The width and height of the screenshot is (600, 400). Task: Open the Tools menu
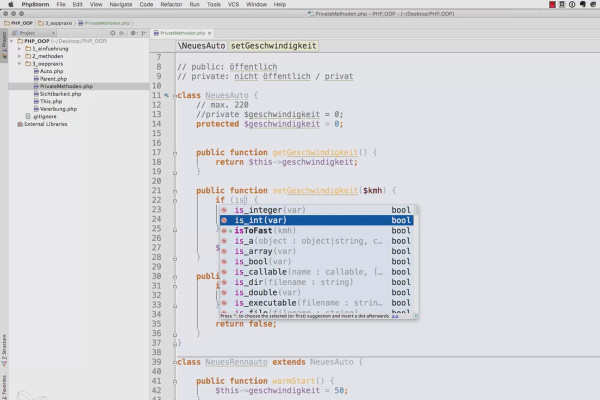coord(214,5)
